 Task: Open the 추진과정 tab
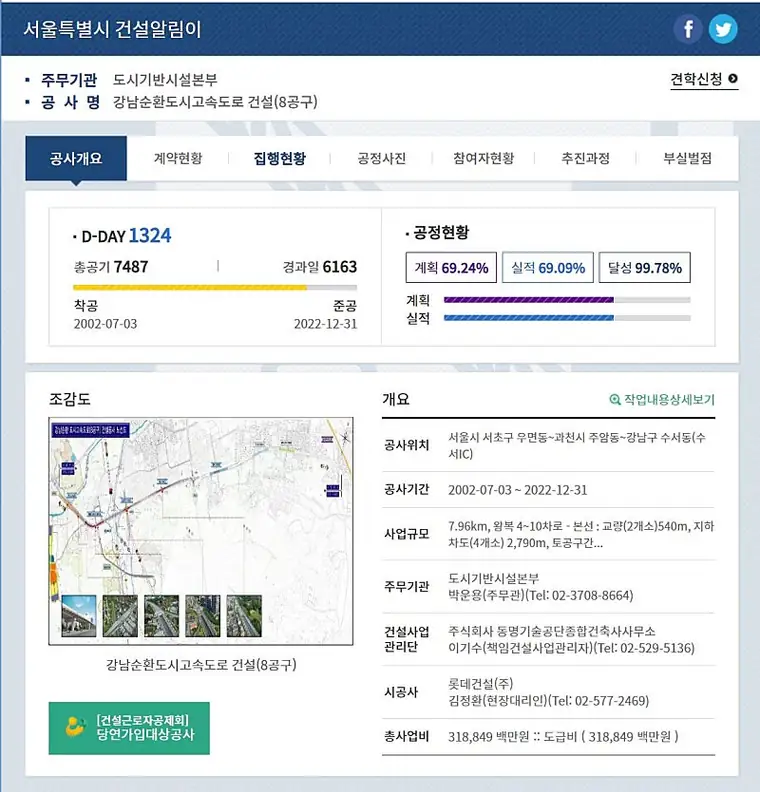point(585,158)
